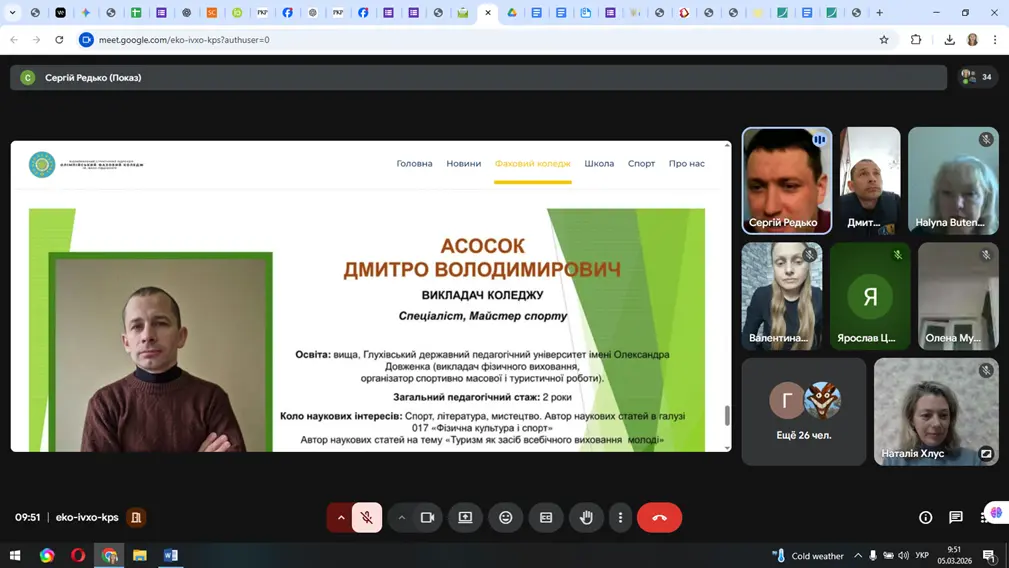
Task: Open File Explorer from the taskbar
Action: click(140, 555)
